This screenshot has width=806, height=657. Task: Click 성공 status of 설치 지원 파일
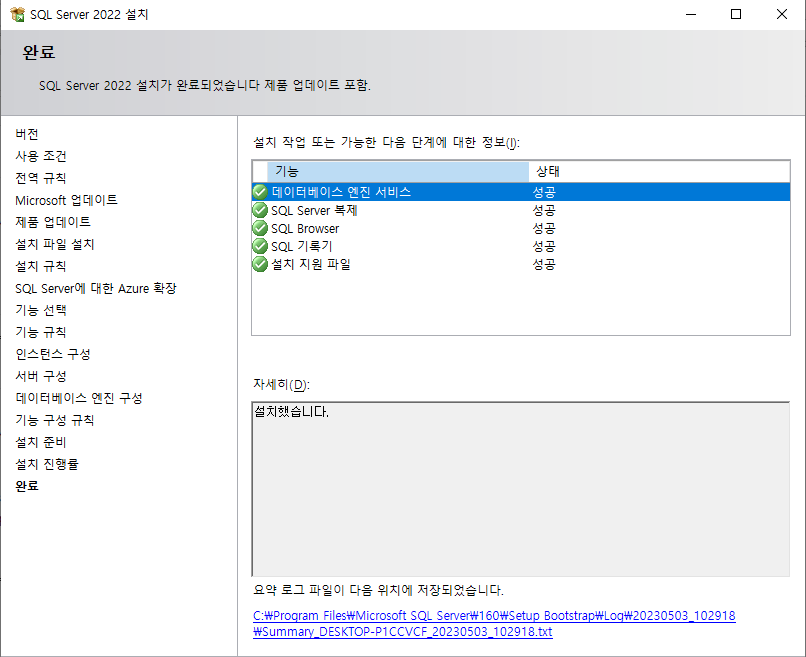point(544,264)
